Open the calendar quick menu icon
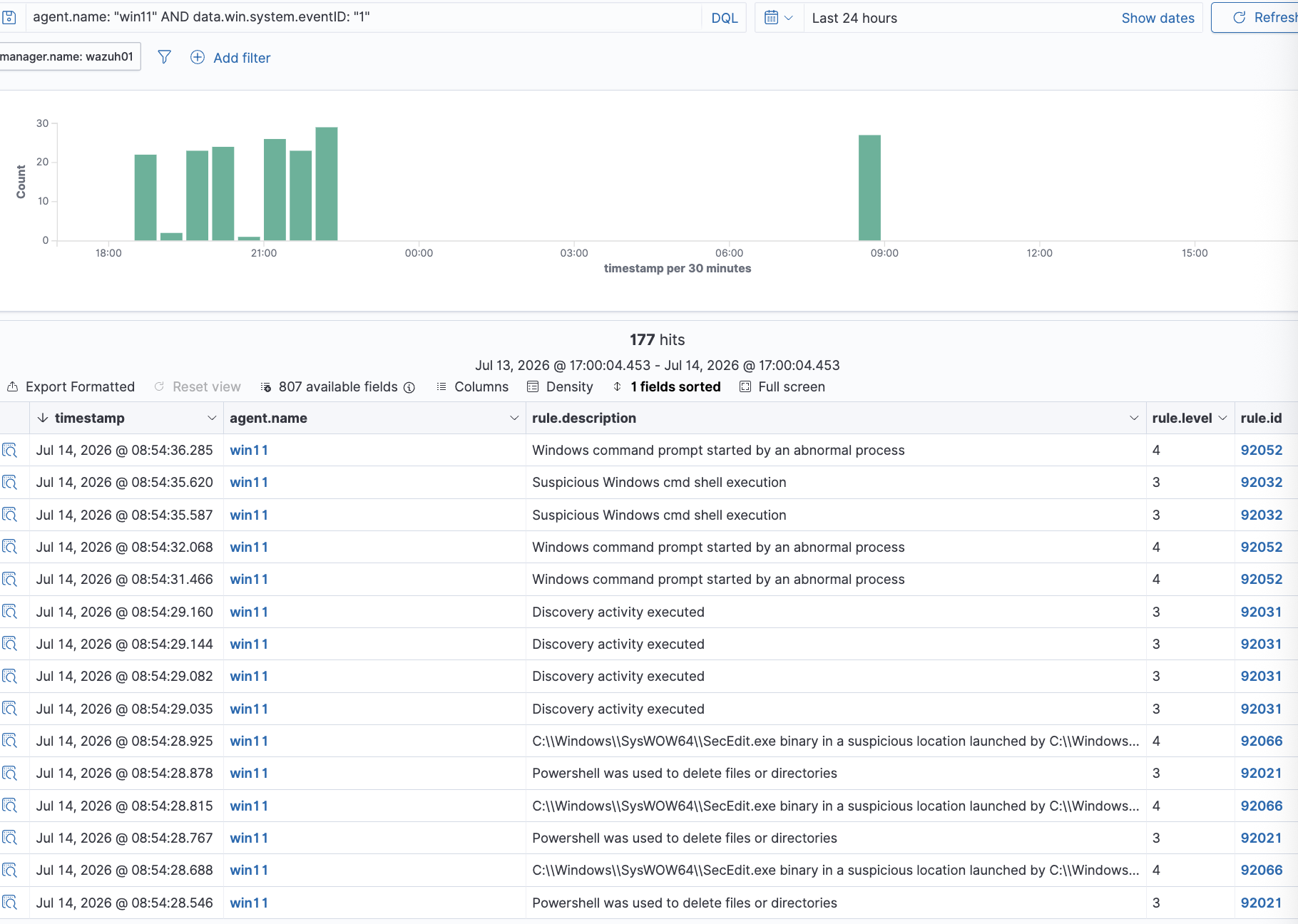The image size is (1298, 924). tap(778, 18)
